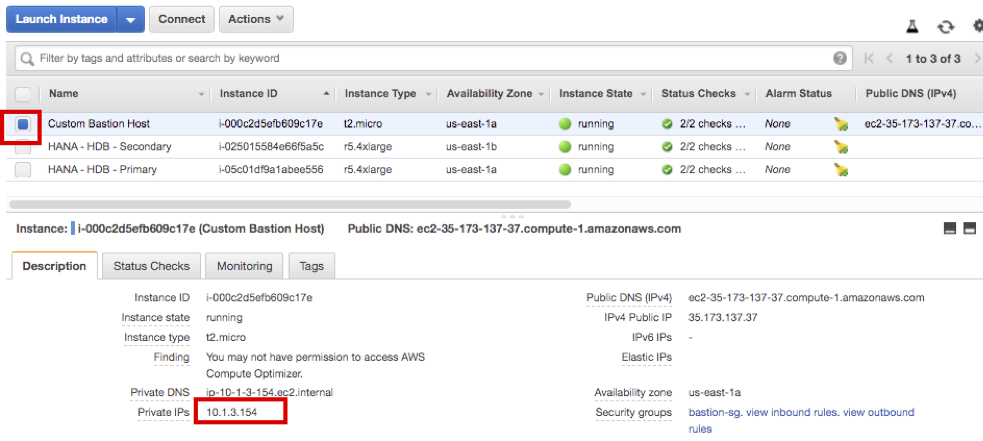The width and height of the screenshot is (983, 441).
Task: Uncheck the Custom Bastion Host checkbox
Action: 23,124
